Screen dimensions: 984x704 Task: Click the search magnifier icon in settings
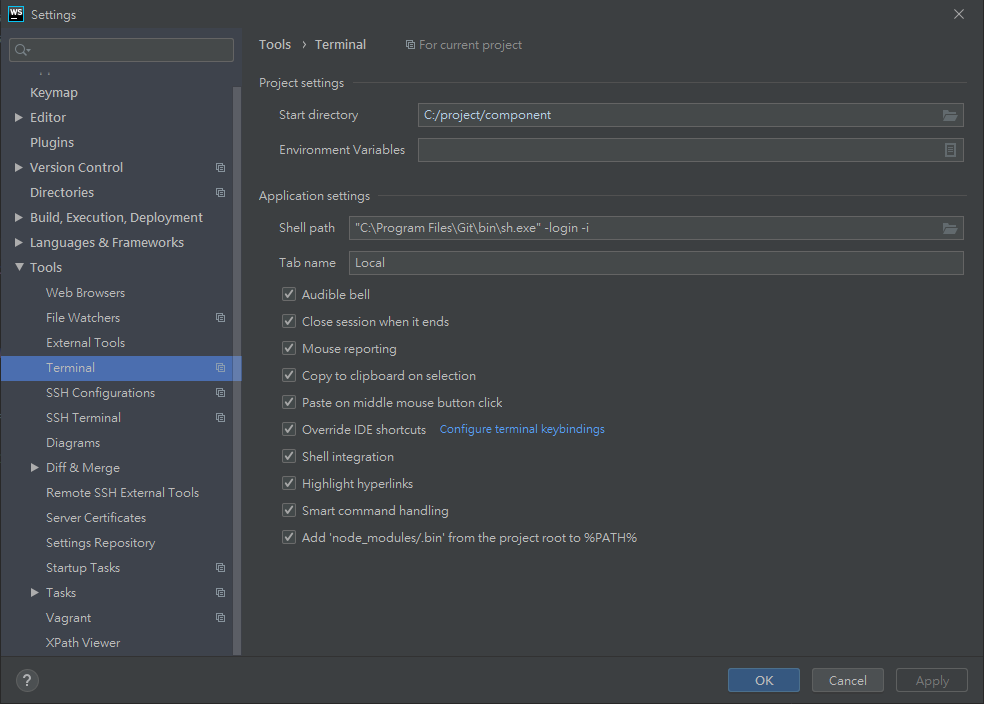pos(22,50)
